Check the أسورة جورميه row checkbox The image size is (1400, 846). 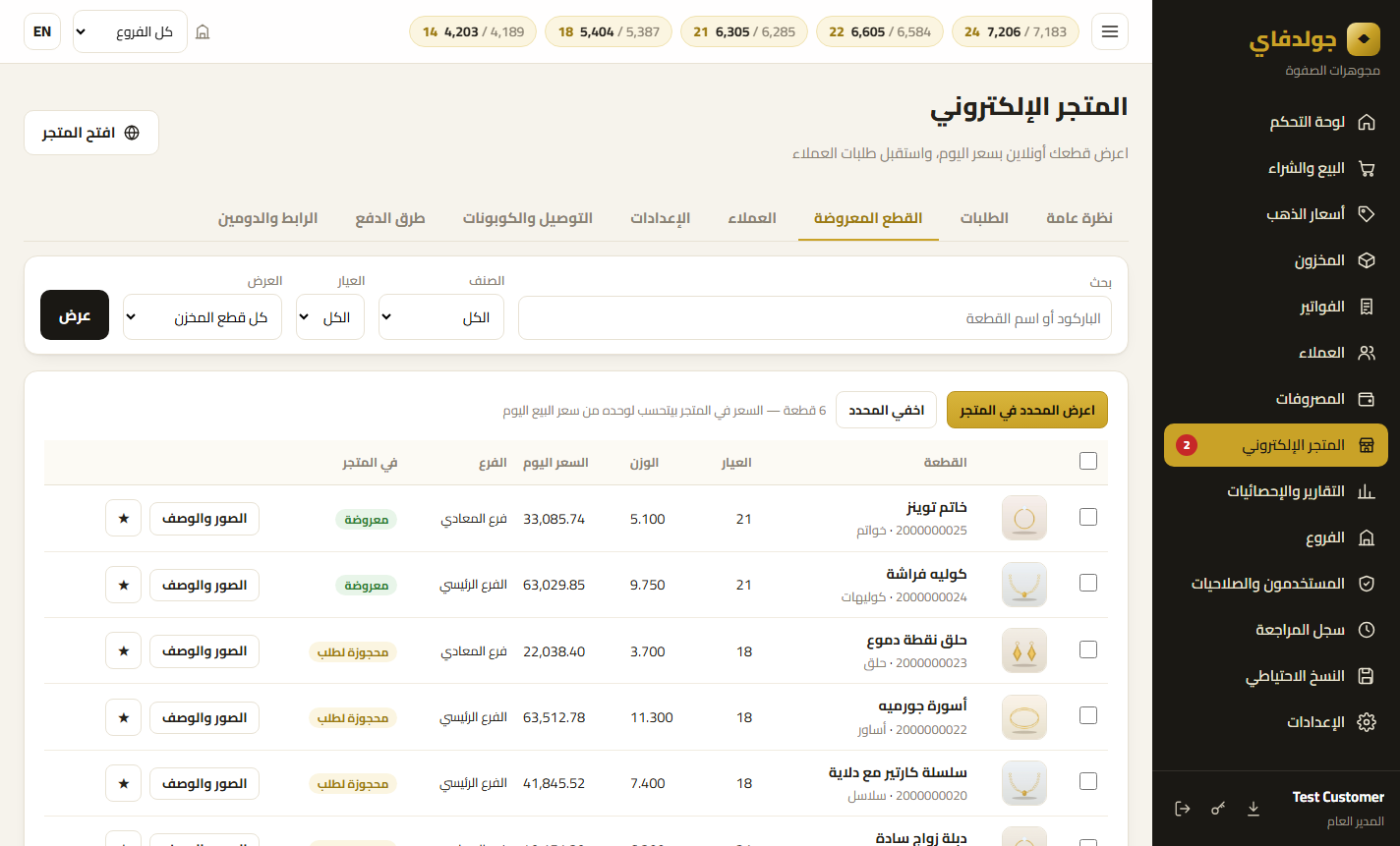1088,715
